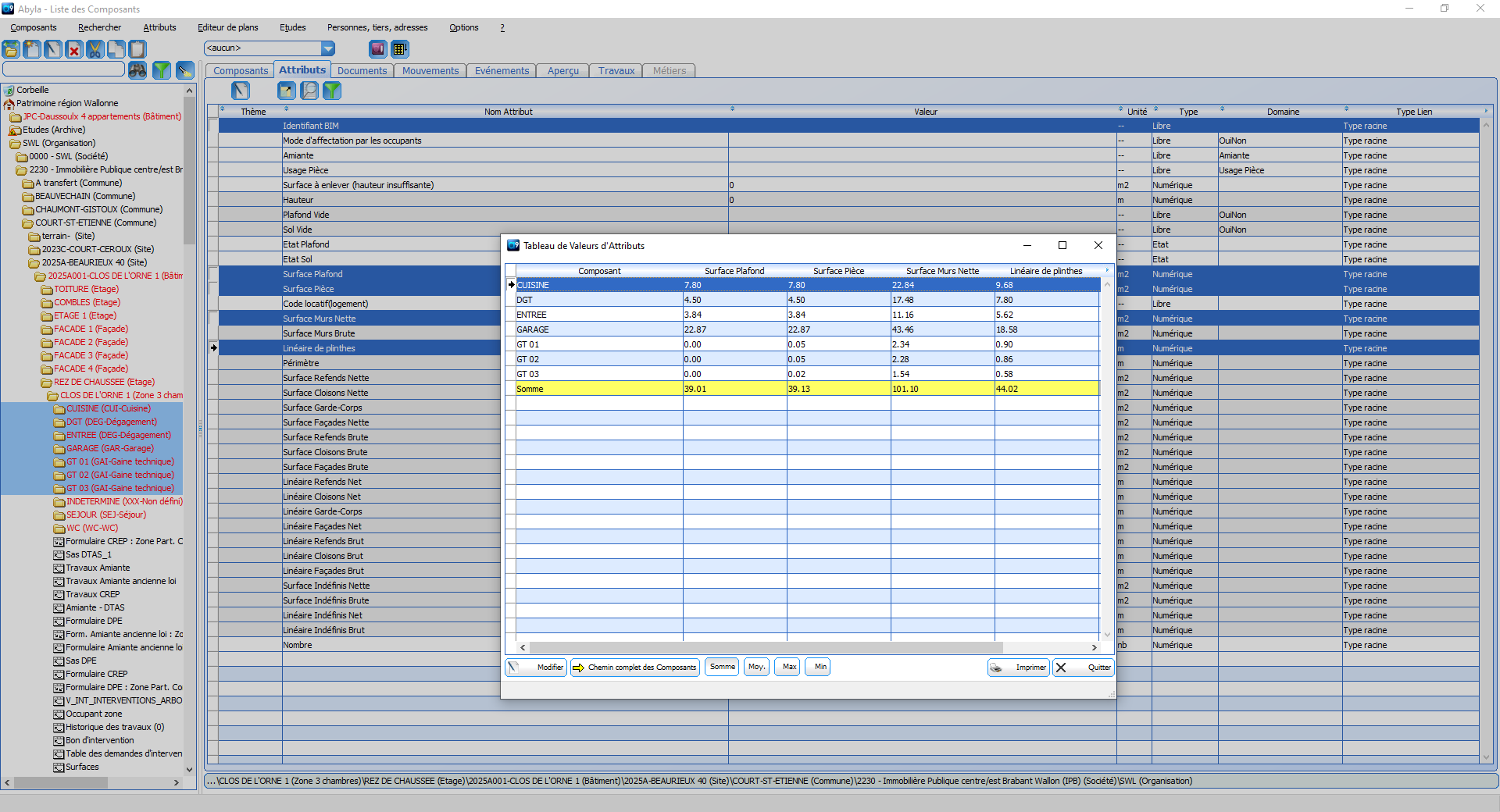Click the binoculars search icon
1500x812 pixels.
pyautogui.click(x=137, y=70)
